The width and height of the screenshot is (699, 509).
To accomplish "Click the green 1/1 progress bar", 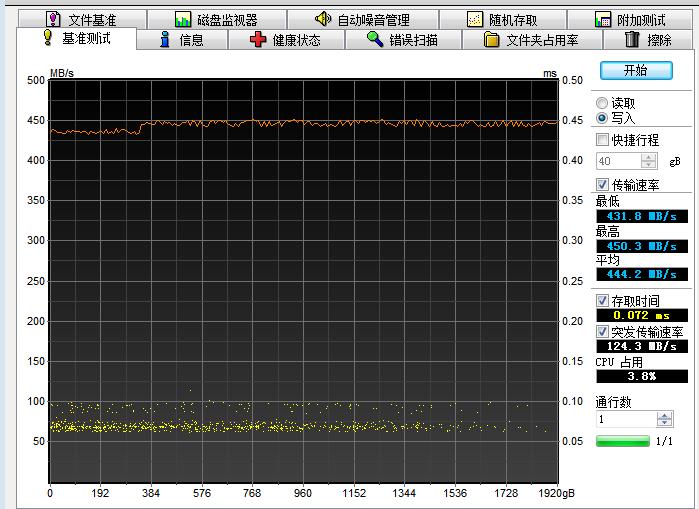I will 623,441.
